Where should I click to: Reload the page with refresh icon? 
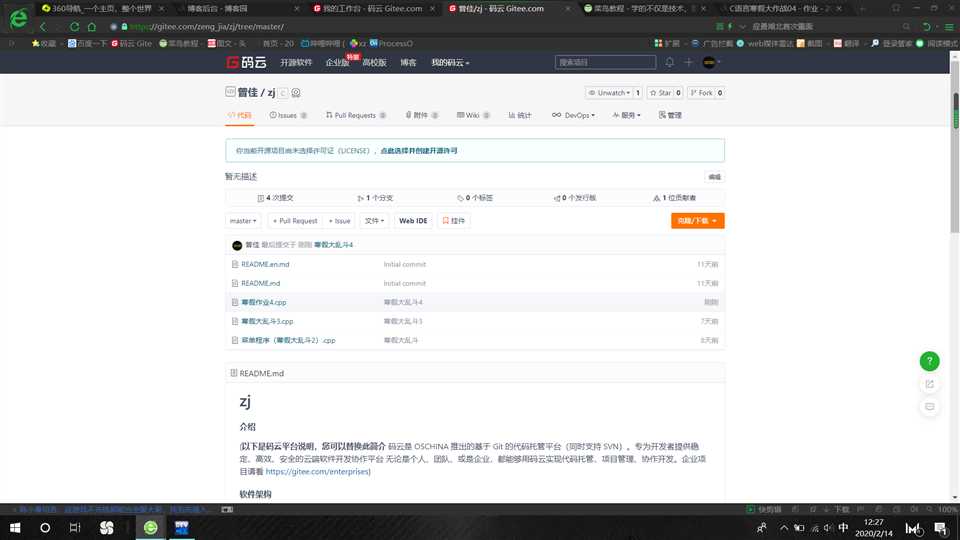(74, 27)
